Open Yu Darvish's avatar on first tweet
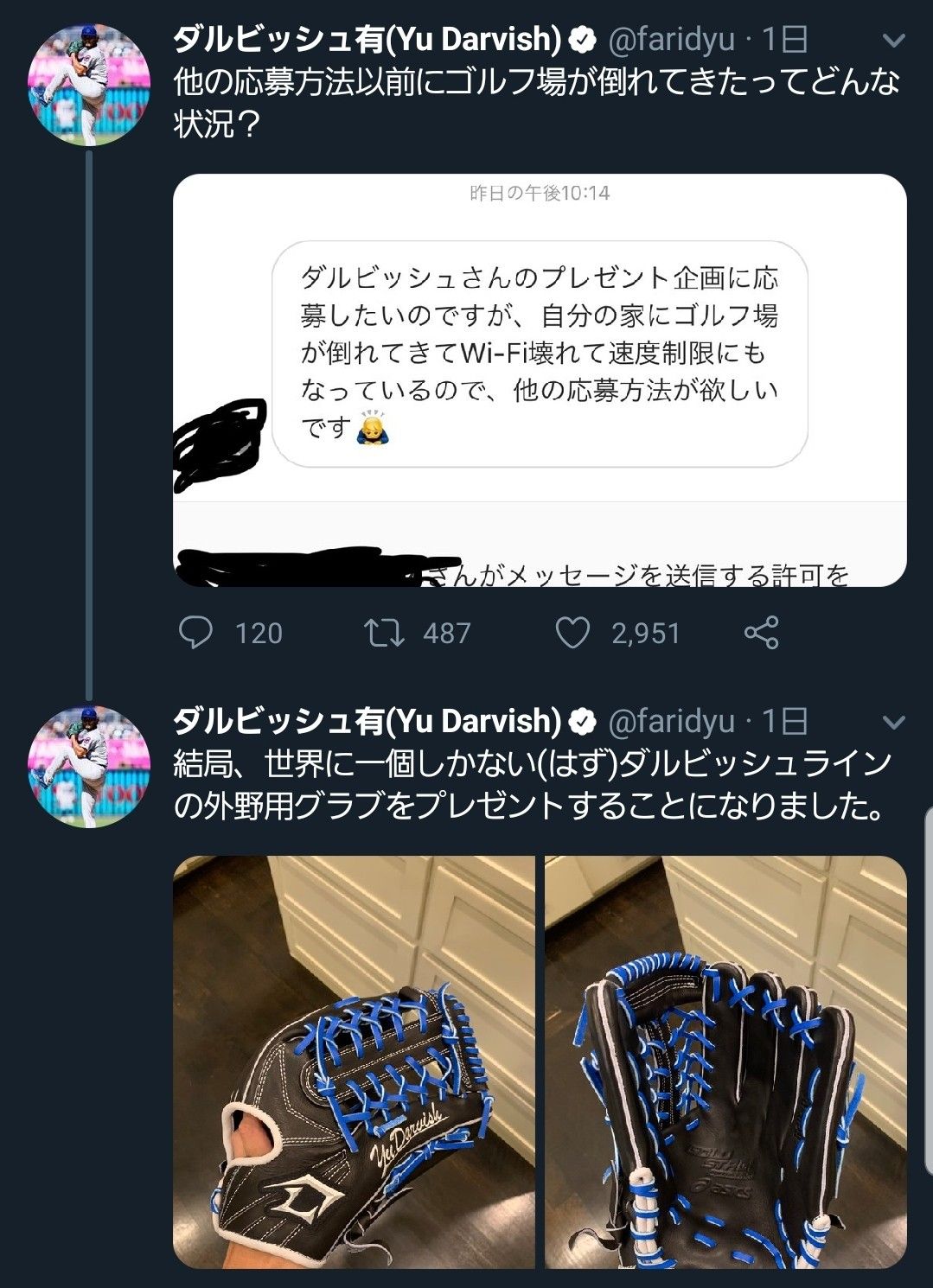This screenshot has height=1288, width=933. [89, 84]
